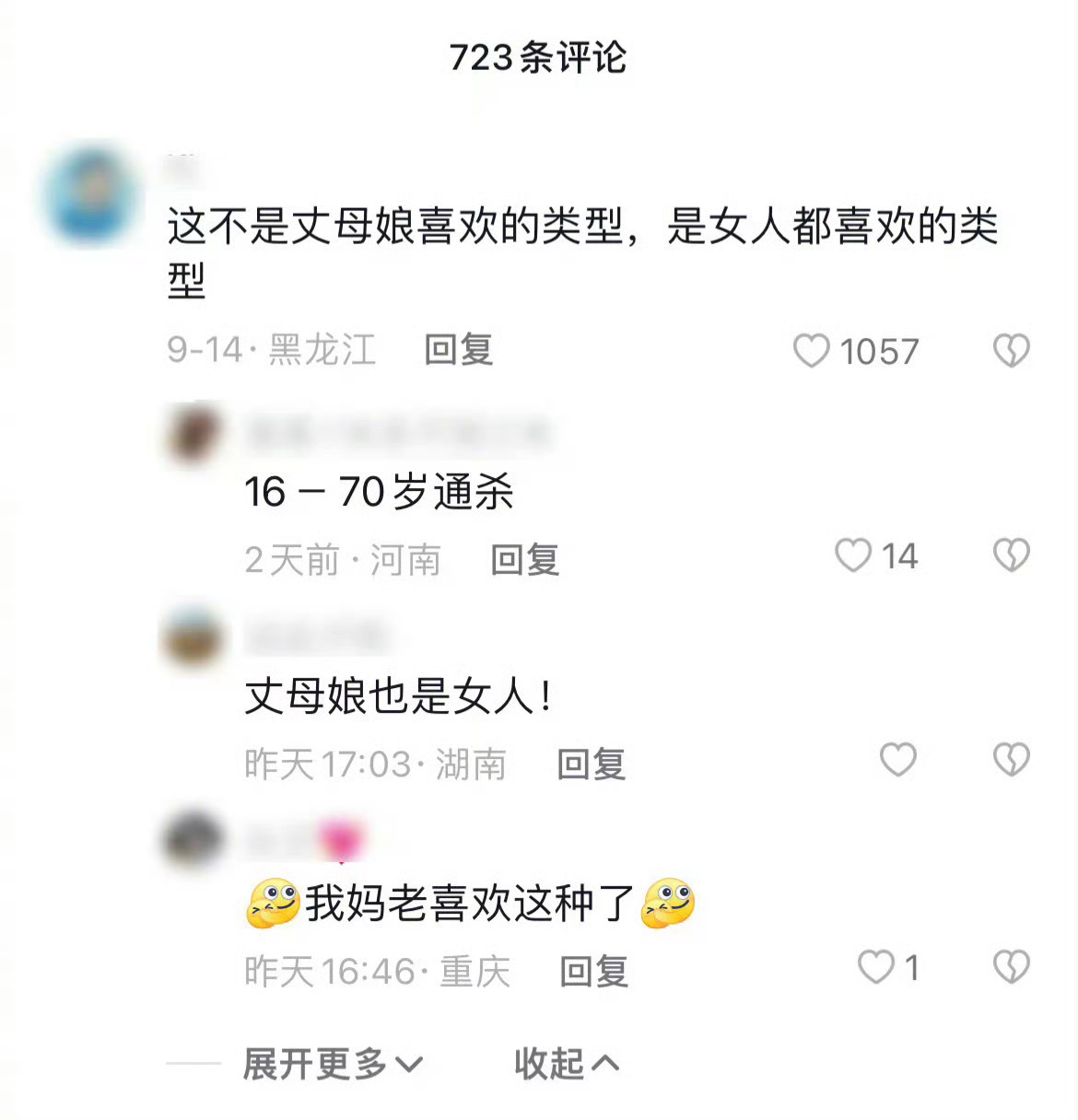
Task: Open the Henan replier's avatar
Action: (193, 435)
